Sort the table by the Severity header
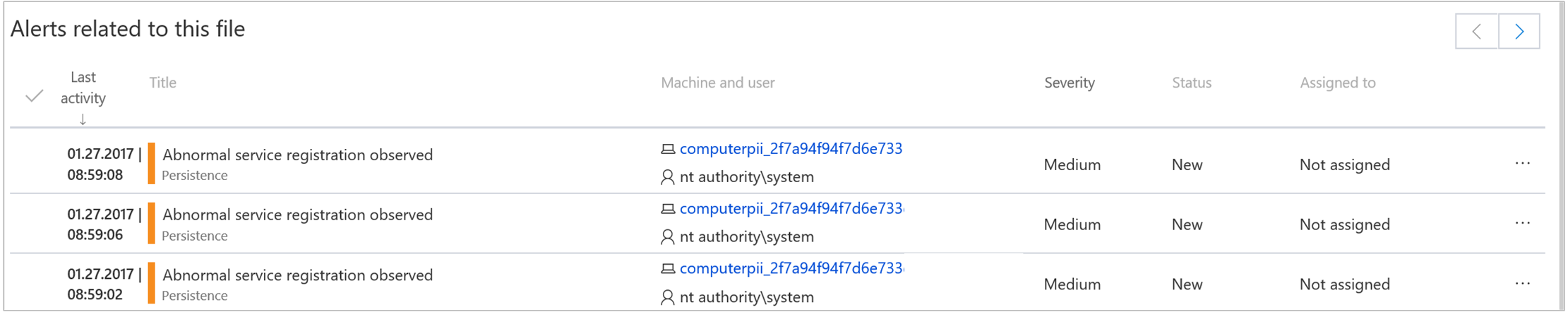 pos(1069,83)
